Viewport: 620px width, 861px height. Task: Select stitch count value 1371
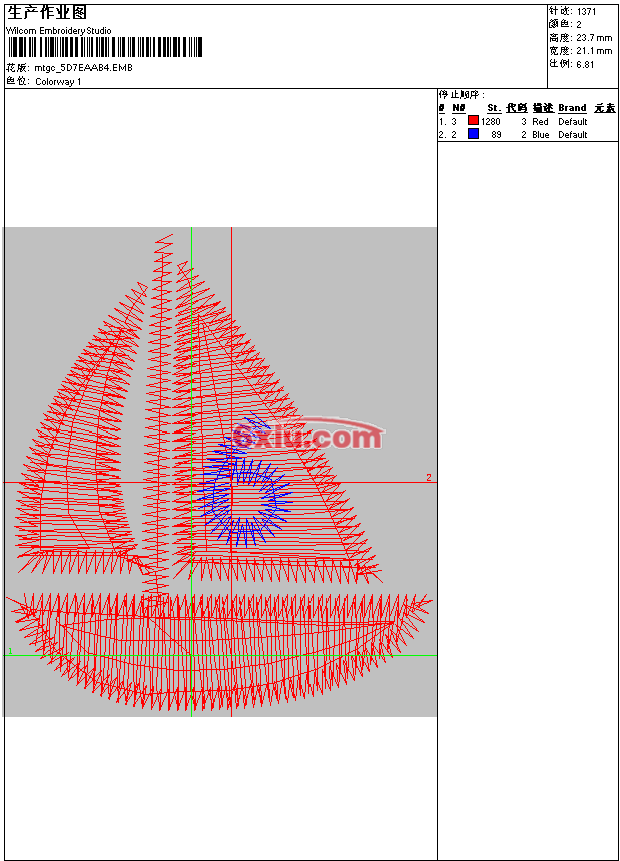586,12
